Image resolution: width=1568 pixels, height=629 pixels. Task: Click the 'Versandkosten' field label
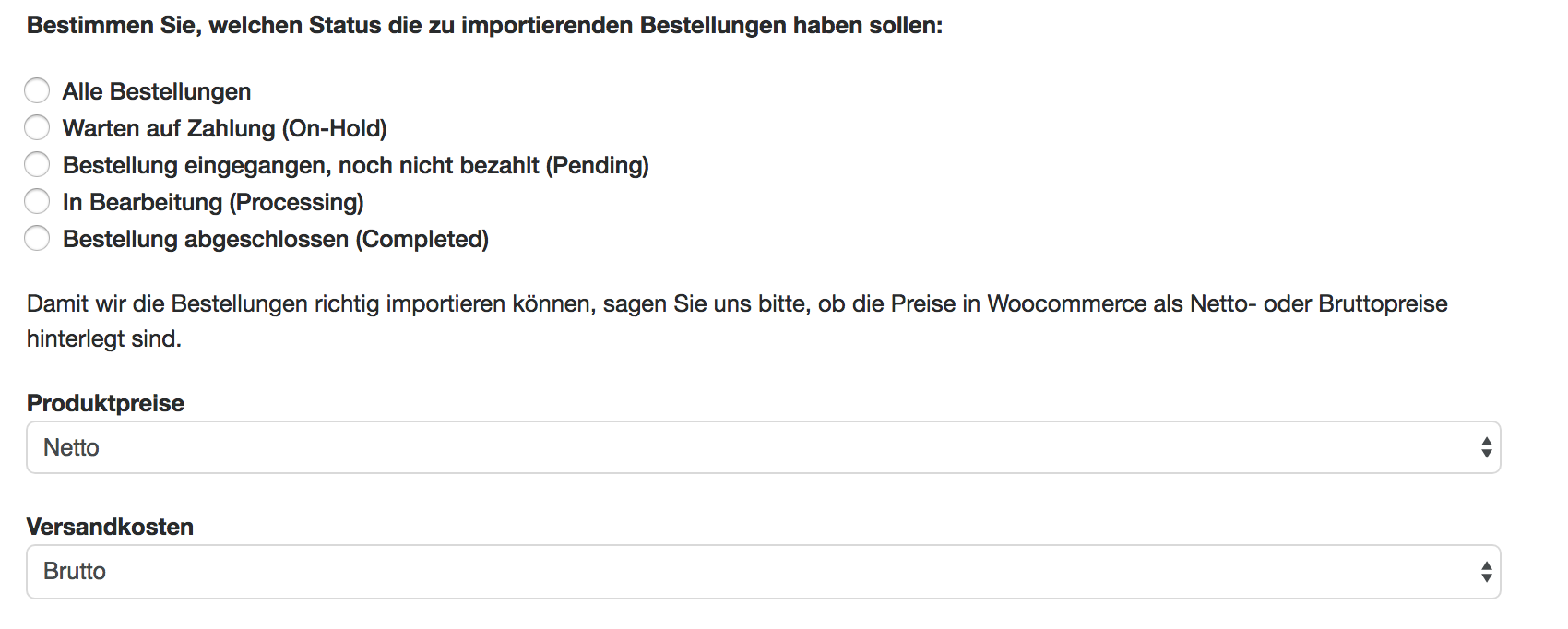click(x=110, y=527)
